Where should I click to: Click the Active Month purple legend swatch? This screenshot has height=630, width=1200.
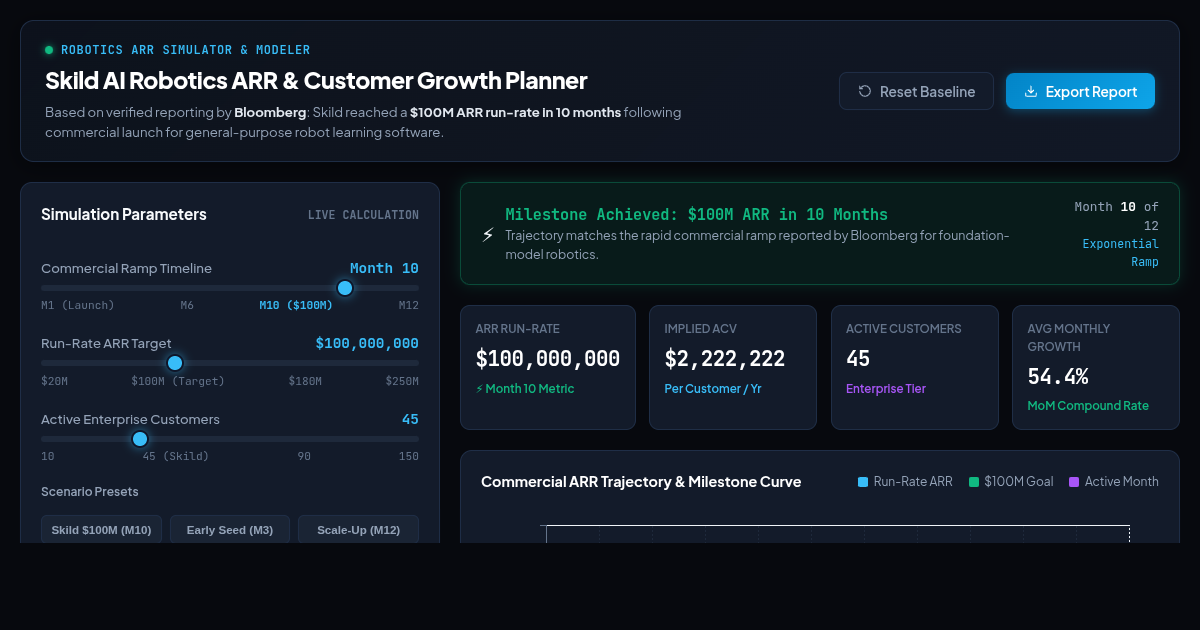point(1074,482)
